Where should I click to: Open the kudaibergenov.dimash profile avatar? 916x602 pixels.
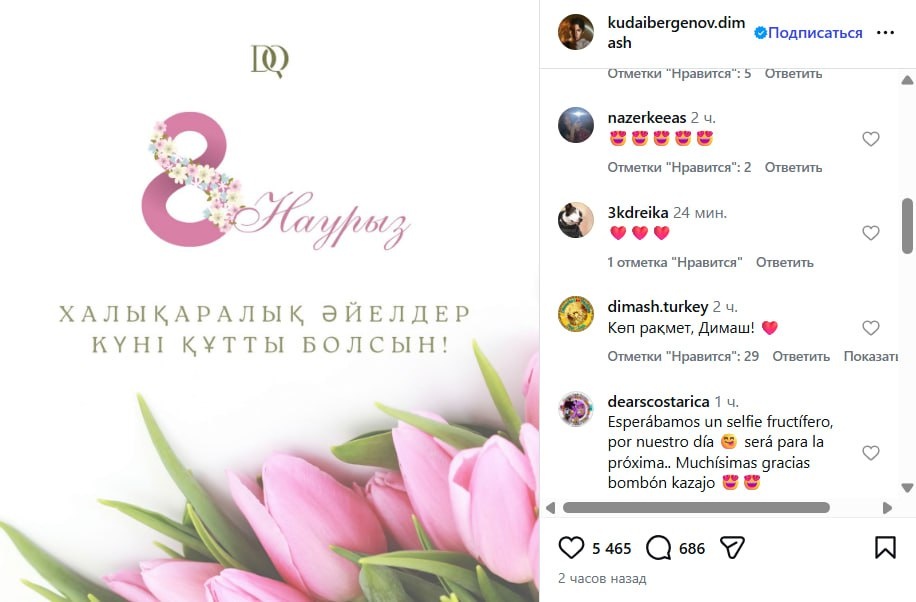click(576, 32)
